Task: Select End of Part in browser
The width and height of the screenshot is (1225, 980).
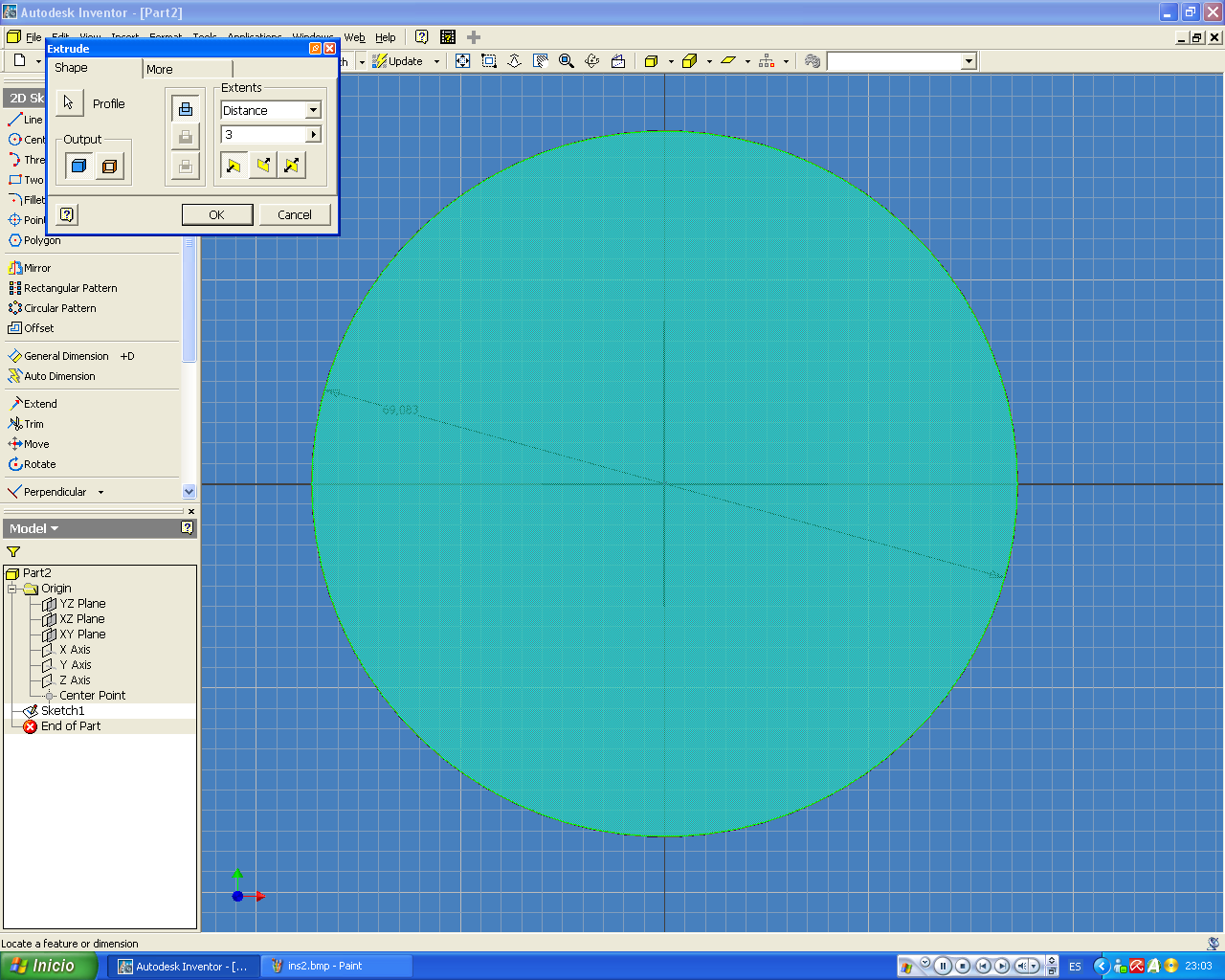Action: click(x=62, y=726)
